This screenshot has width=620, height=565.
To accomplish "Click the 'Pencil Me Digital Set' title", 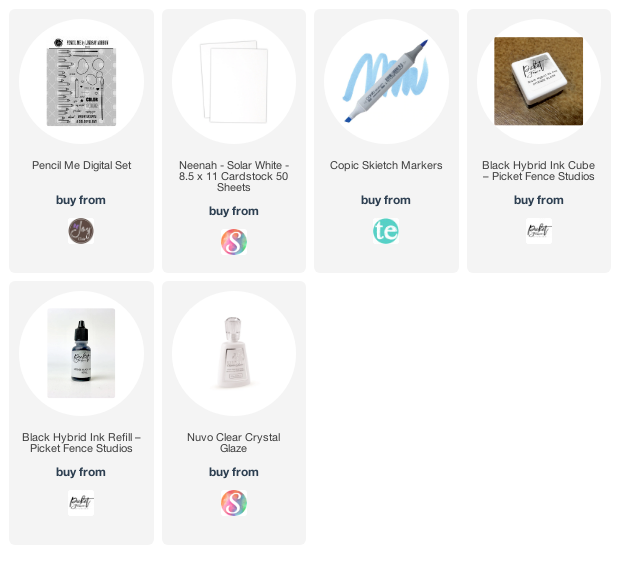I will pos(81,165).
